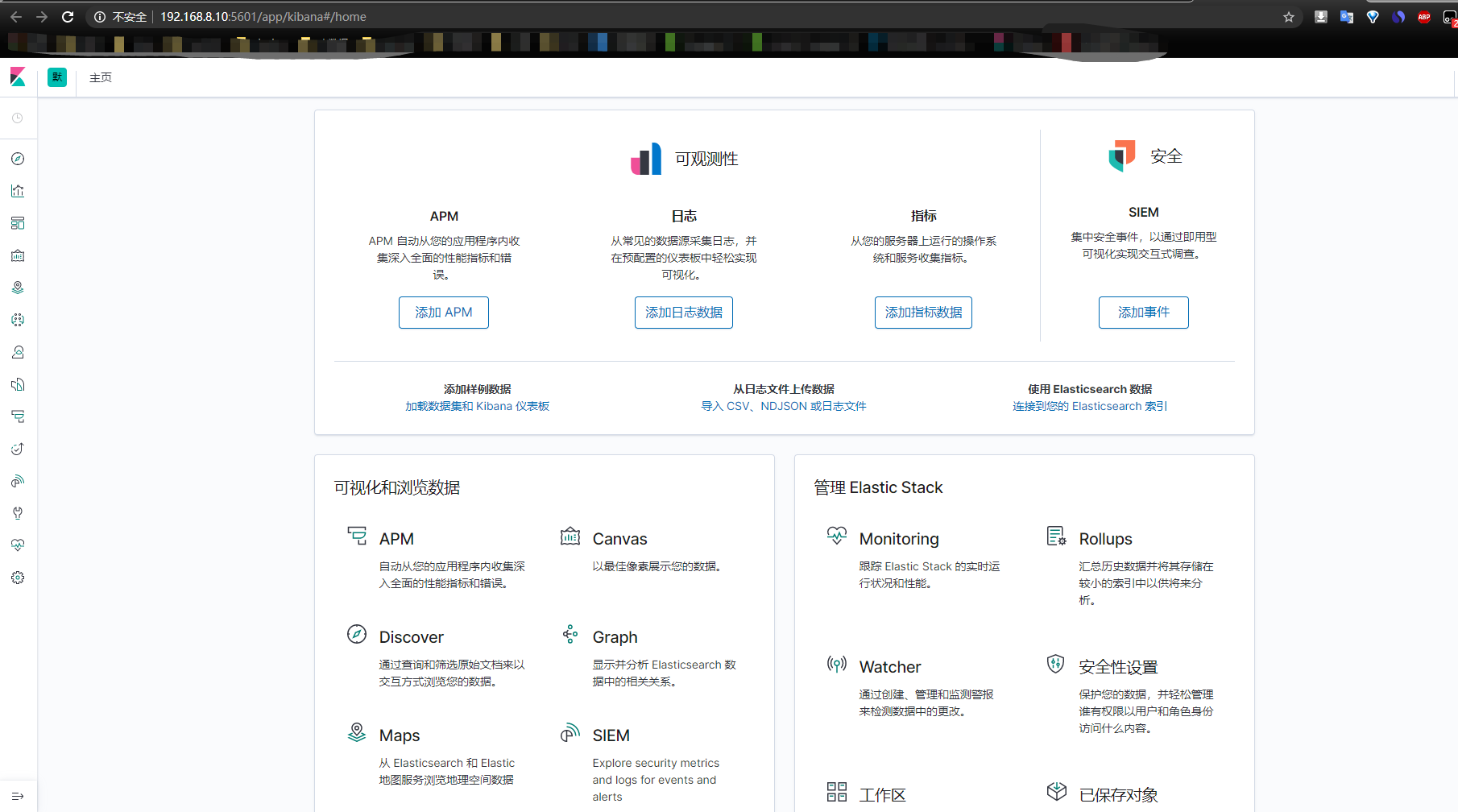
Task: Open the default space avatar badge
Action: point(57,77)
